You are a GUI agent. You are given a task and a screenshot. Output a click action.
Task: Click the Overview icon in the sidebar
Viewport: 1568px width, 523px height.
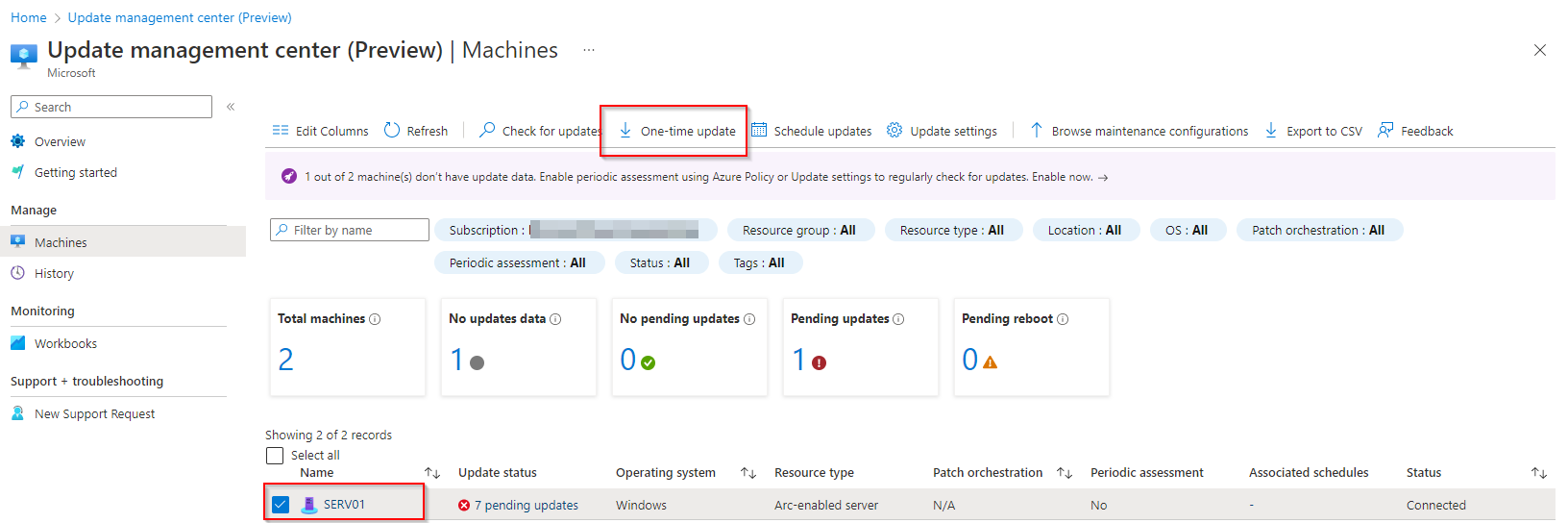tap(18, 141)
